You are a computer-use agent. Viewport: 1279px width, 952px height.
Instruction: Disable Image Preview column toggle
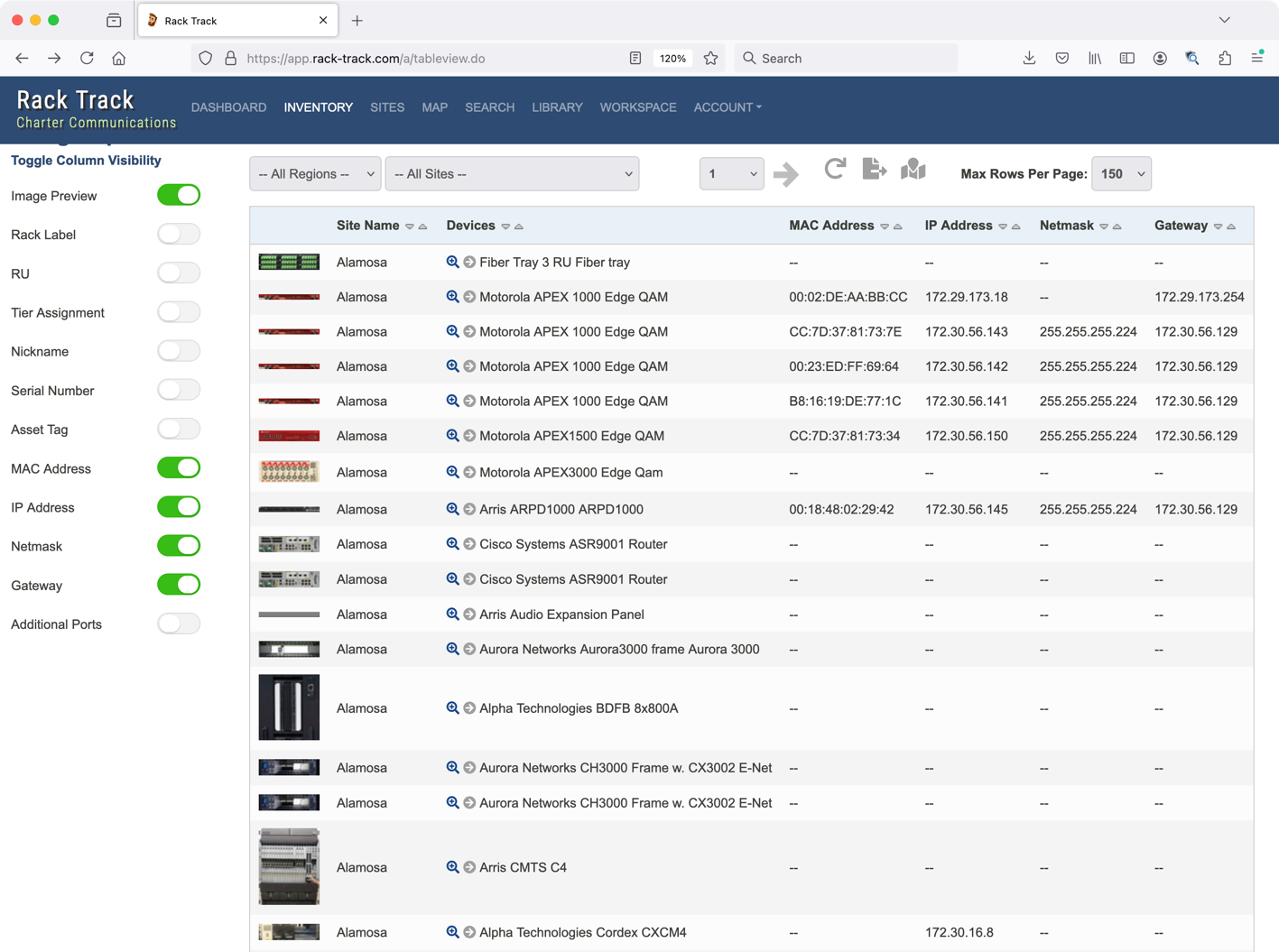pyautogui.click(x=179, y=195)
